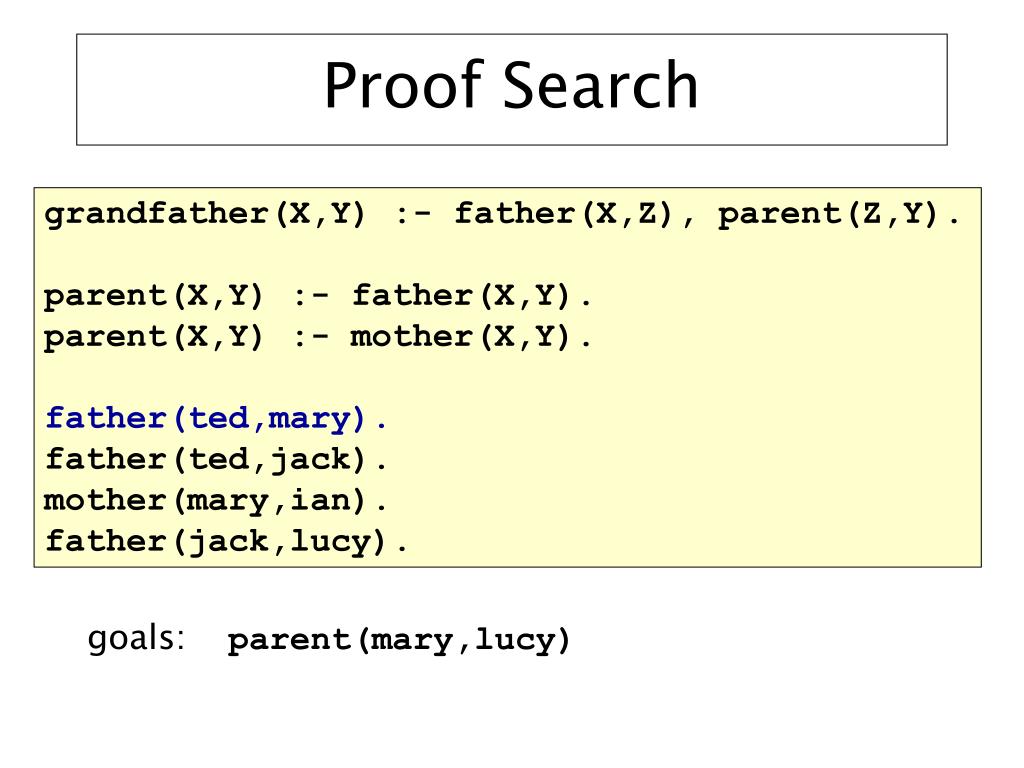The image size is (1024, 768).
Task: Click the :- operator in the grandfather rule
Action: pyautogui.click(x=413, y=214)
